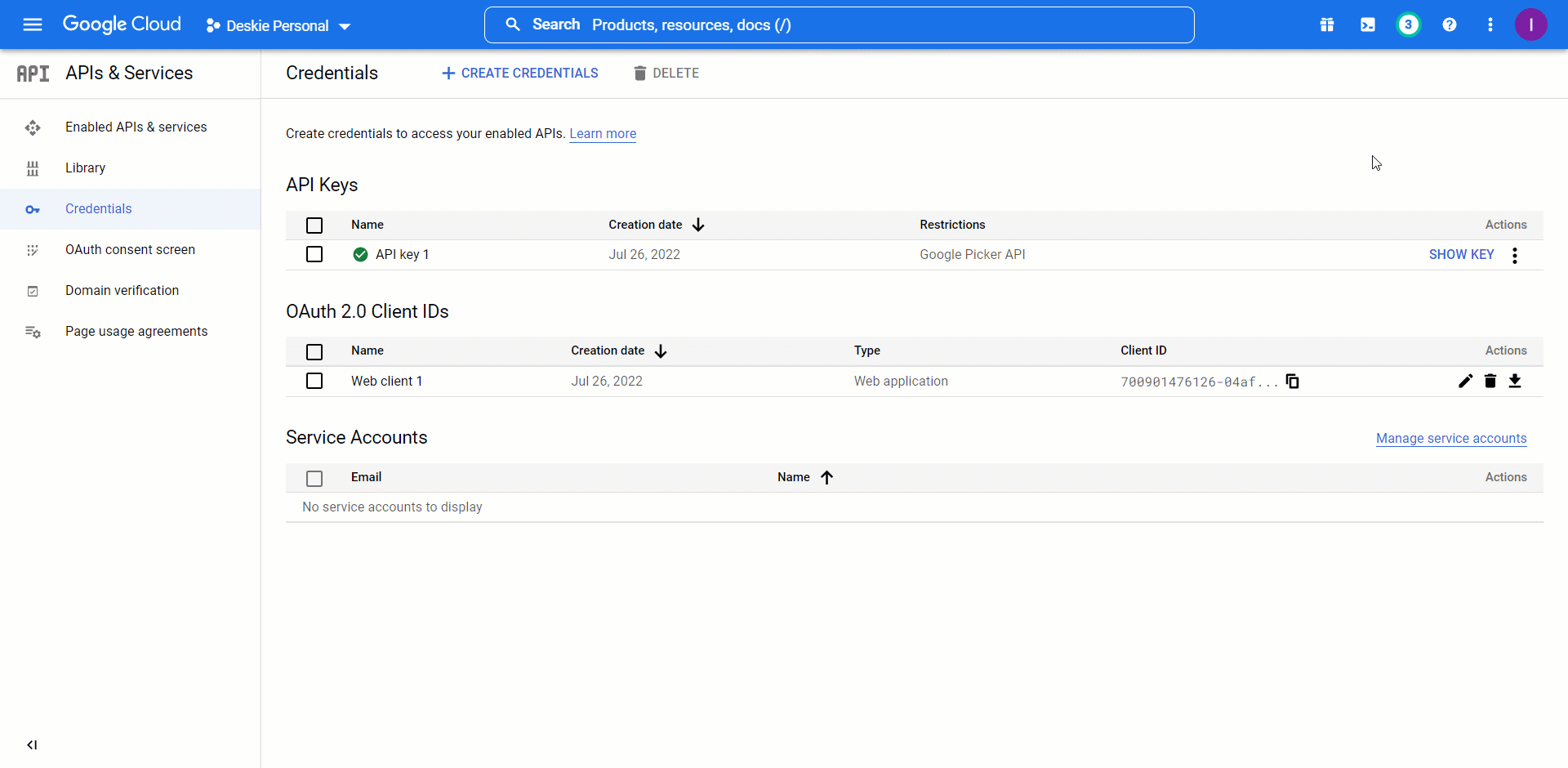Open API key 1 actions three-dot menu
The width and height of the screenshot is (1568, 768).
pos(1515,255)
